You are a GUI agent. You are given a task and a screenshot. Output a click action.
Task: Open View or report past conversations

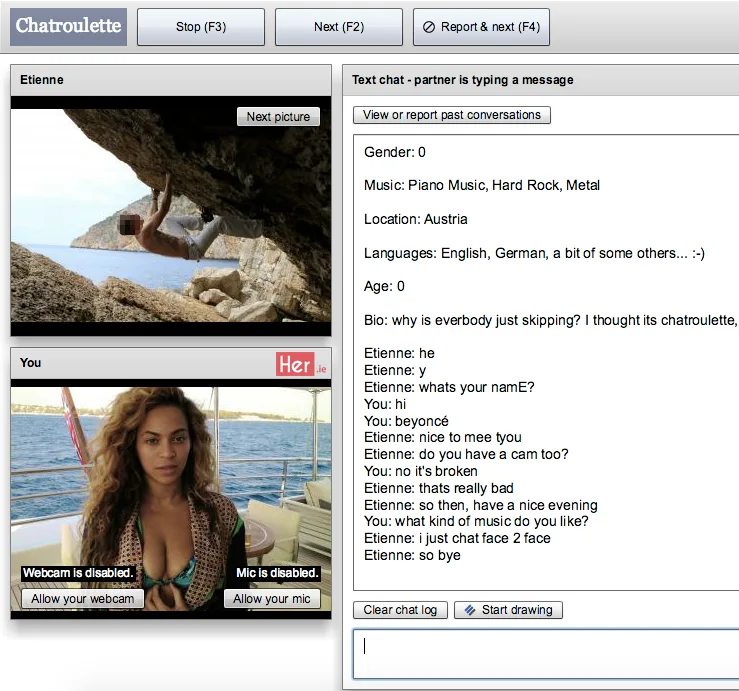(452, 115)
